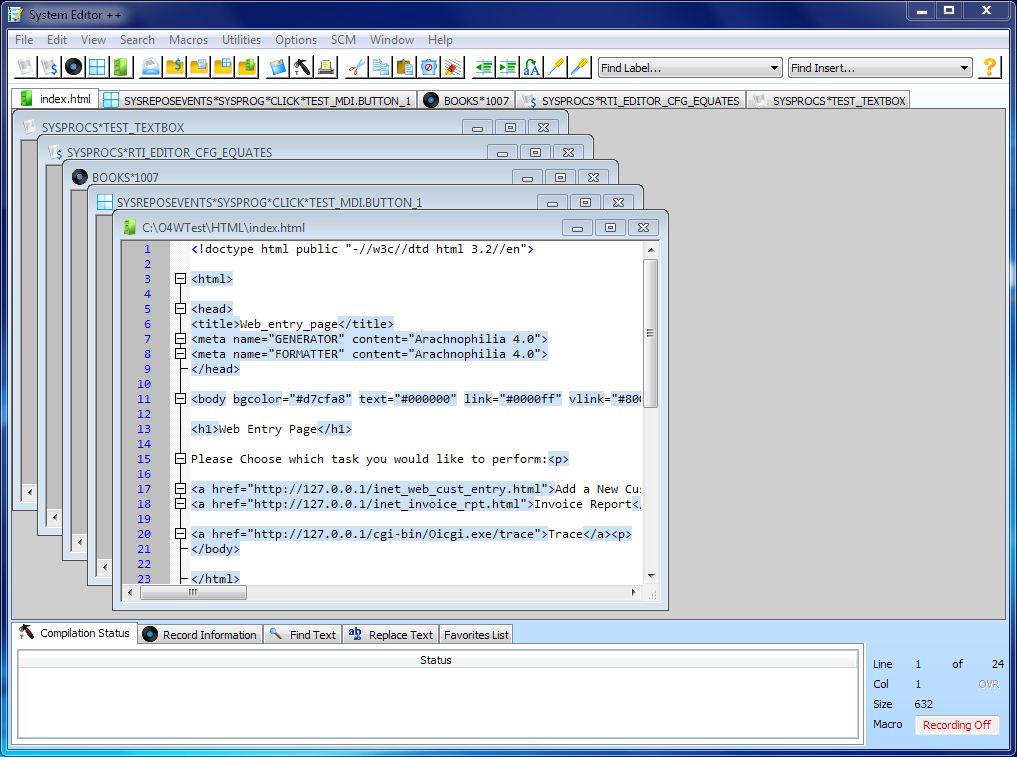The height and width of the screenshot is (757, 1017).
Task: Click the new stored procedure document icon
Action: [26, 67]
